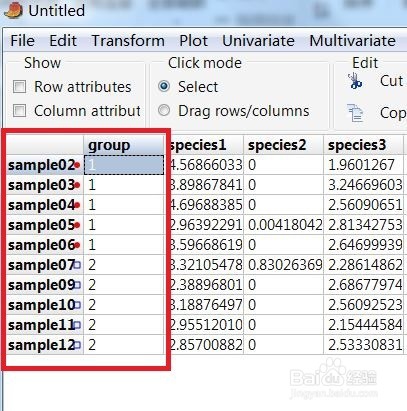This screenshot has height=411, width=407.
Task: Select the group column header
Action: 124,145
